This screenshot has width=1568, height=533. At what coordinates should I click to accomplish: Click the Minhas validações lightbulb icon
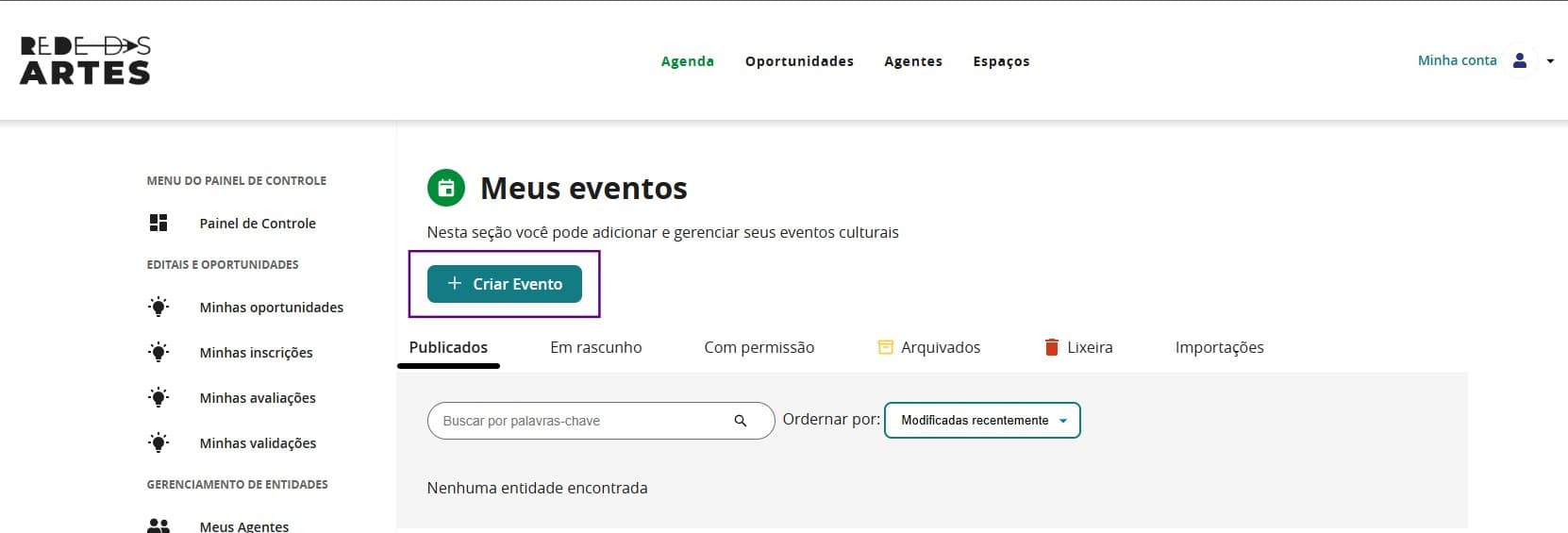coord(158,442)
